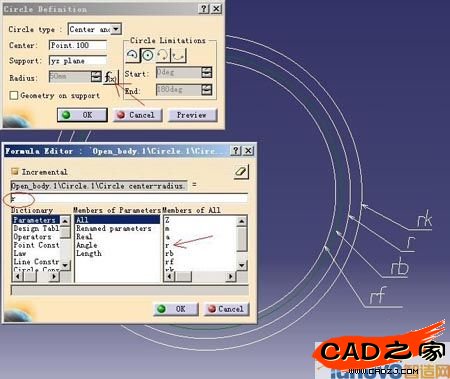Image resolution: width=450 pixels, height=379 pixels.
Task: Open the formula editor f(x) icon
Action: (x=110, y=77)
